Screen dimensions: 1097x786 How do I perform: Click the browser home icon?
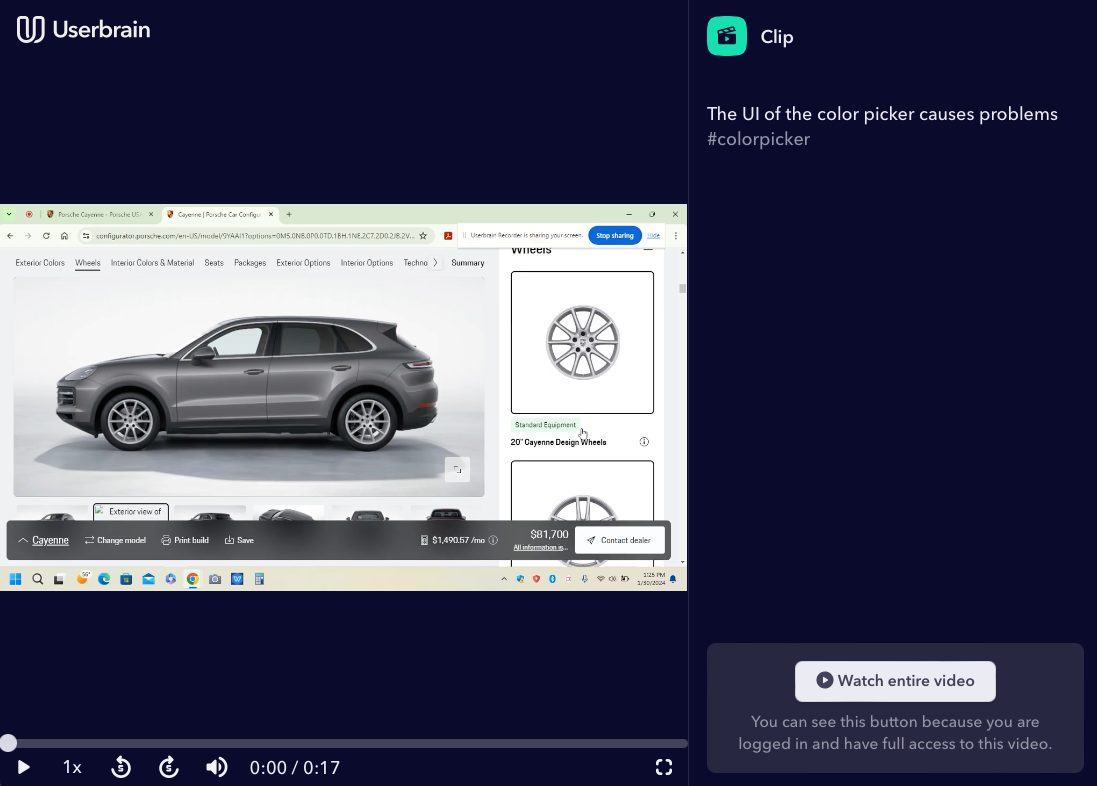coord(64,236)
